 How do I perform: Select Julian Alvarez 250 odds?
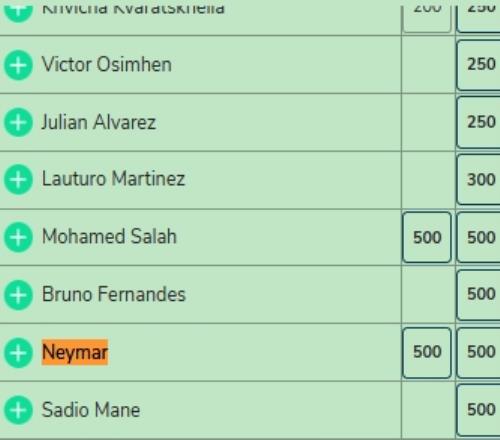pos(478,122)
